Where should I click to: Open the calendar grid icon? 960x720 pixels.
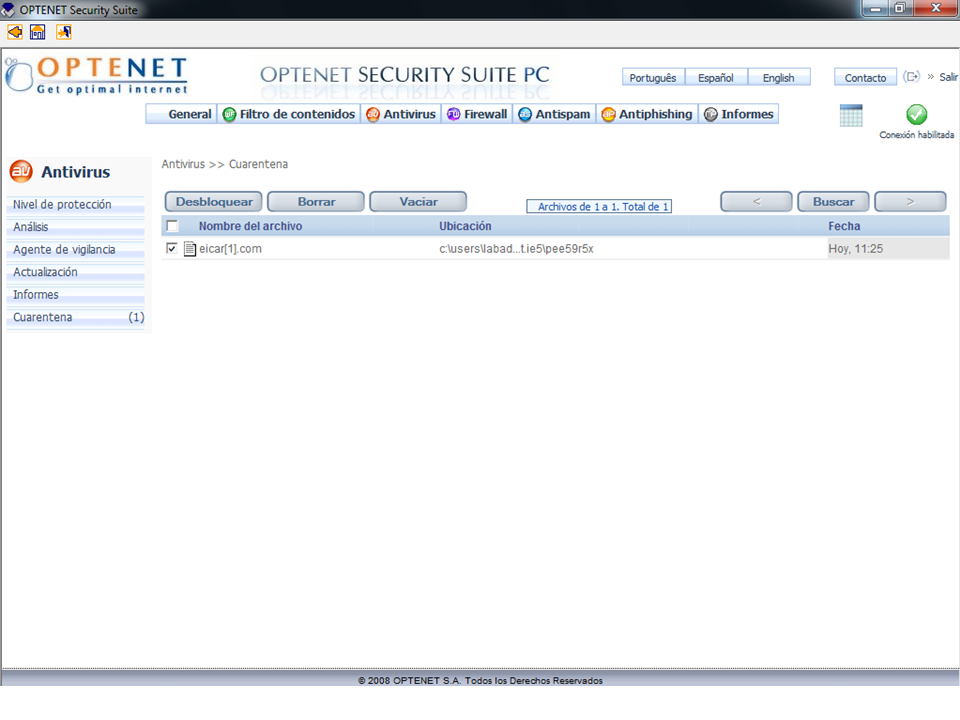pos(851,115)
